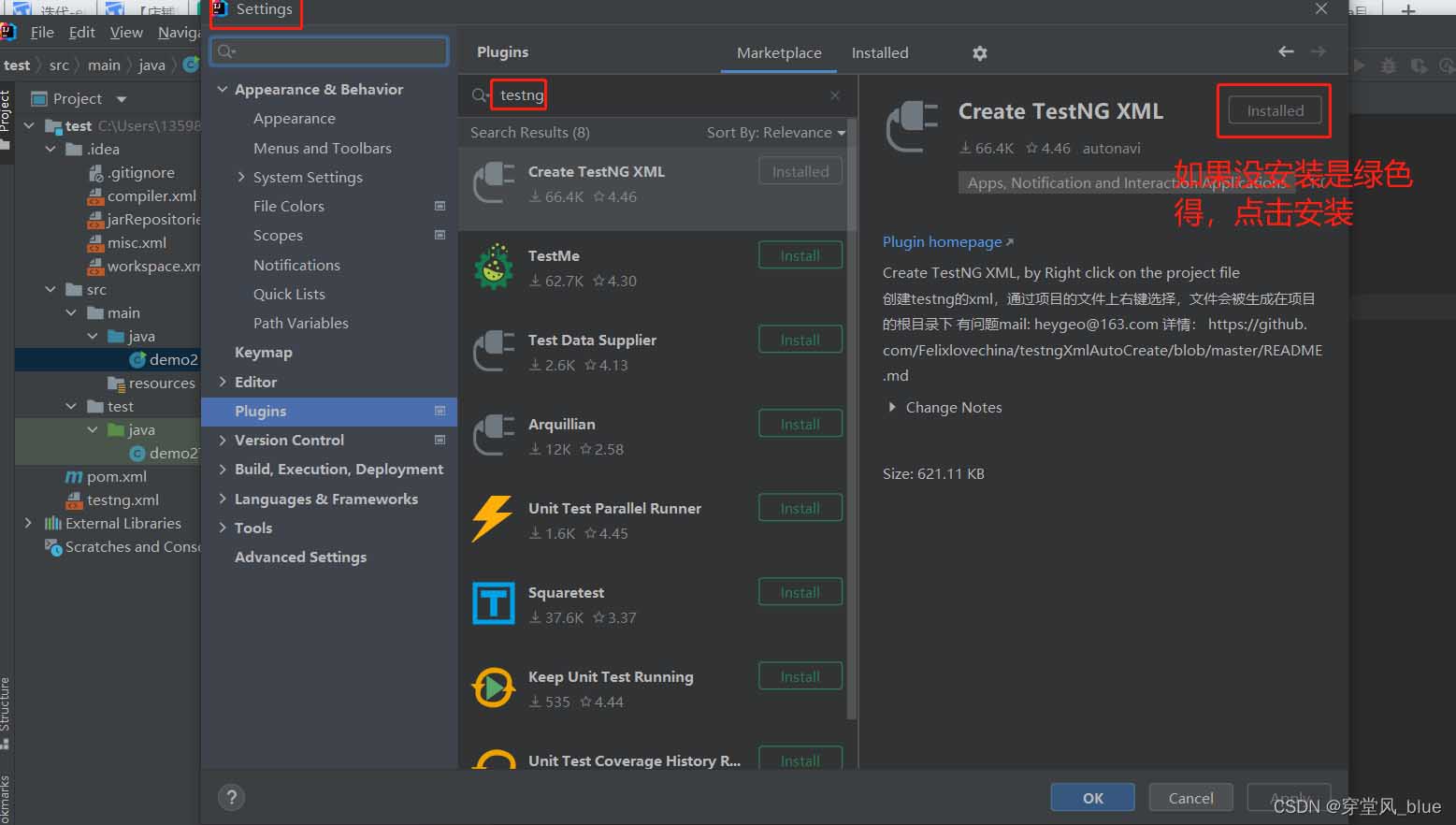Install the Arquillian plugin
This screenshot has width=1456, height=825.
(x=800, y=424)
